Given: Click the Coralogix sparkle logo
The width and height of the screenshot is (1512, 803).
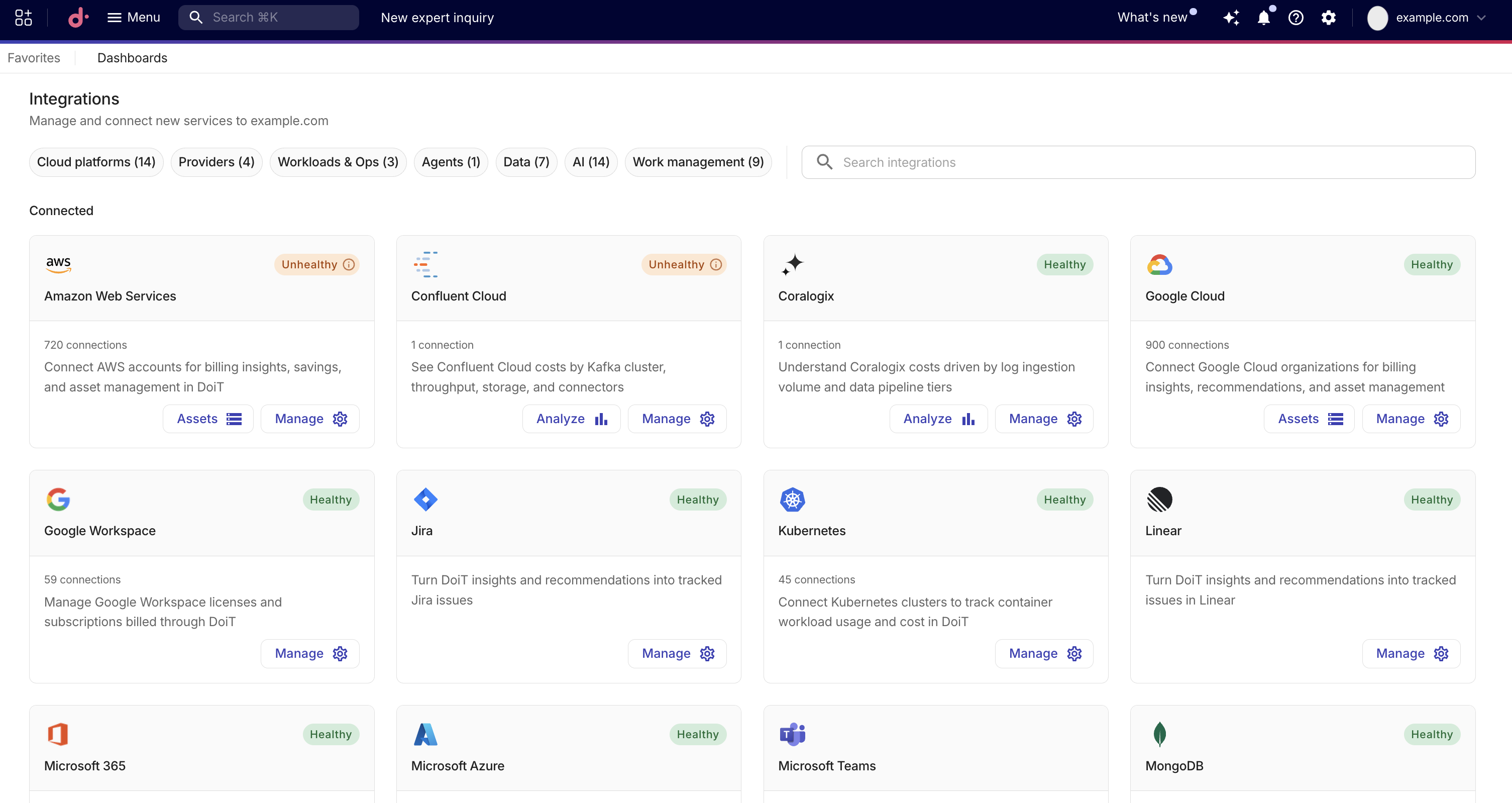Looking at the screenshot, I should coord(792,265).
